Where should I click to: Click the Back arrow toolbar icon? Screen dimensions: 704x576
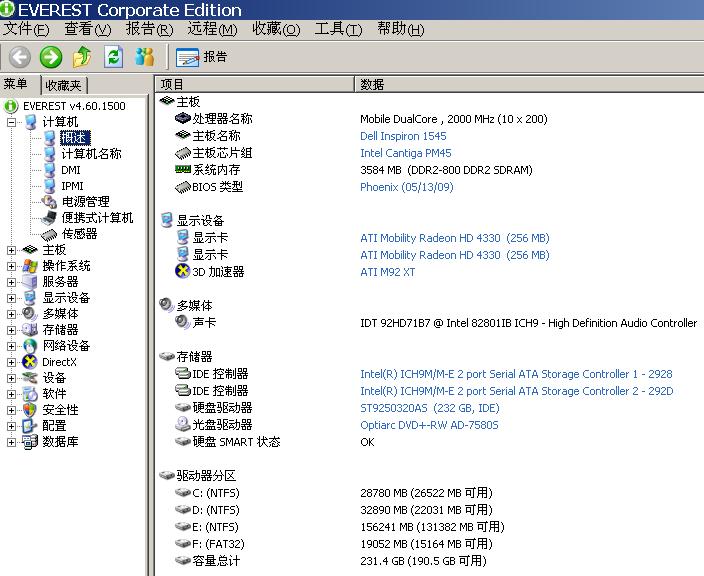(20, 57)
